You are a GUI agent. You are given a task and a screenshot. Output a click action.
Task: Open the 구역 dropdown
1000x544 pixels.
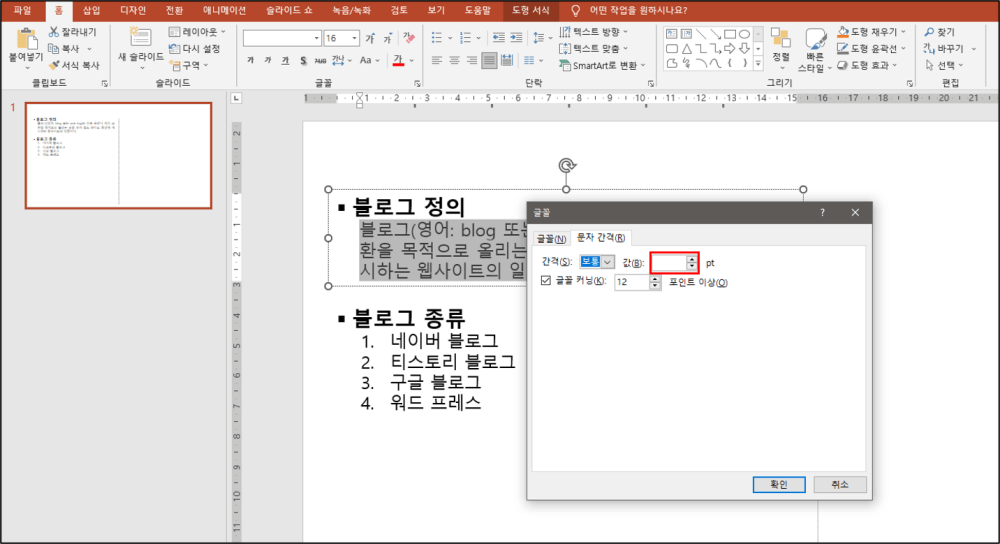point(189,65)
